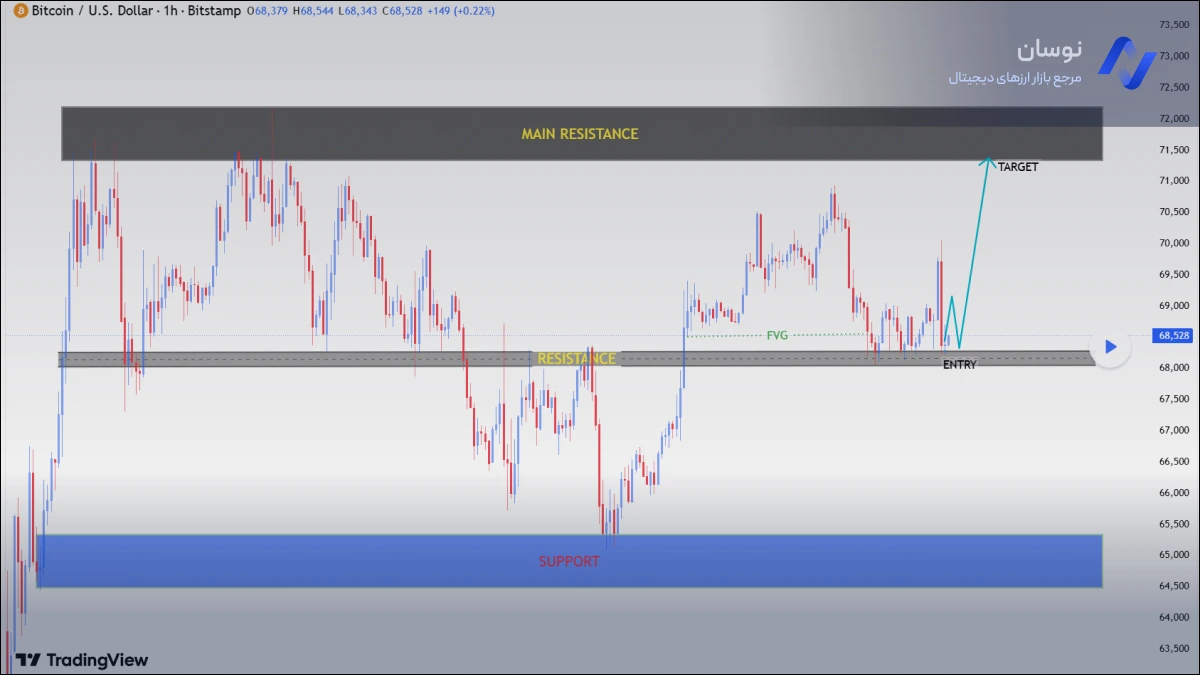
Task: Click the Nousan Persian title text
Action: click(x=1049, y=50)
